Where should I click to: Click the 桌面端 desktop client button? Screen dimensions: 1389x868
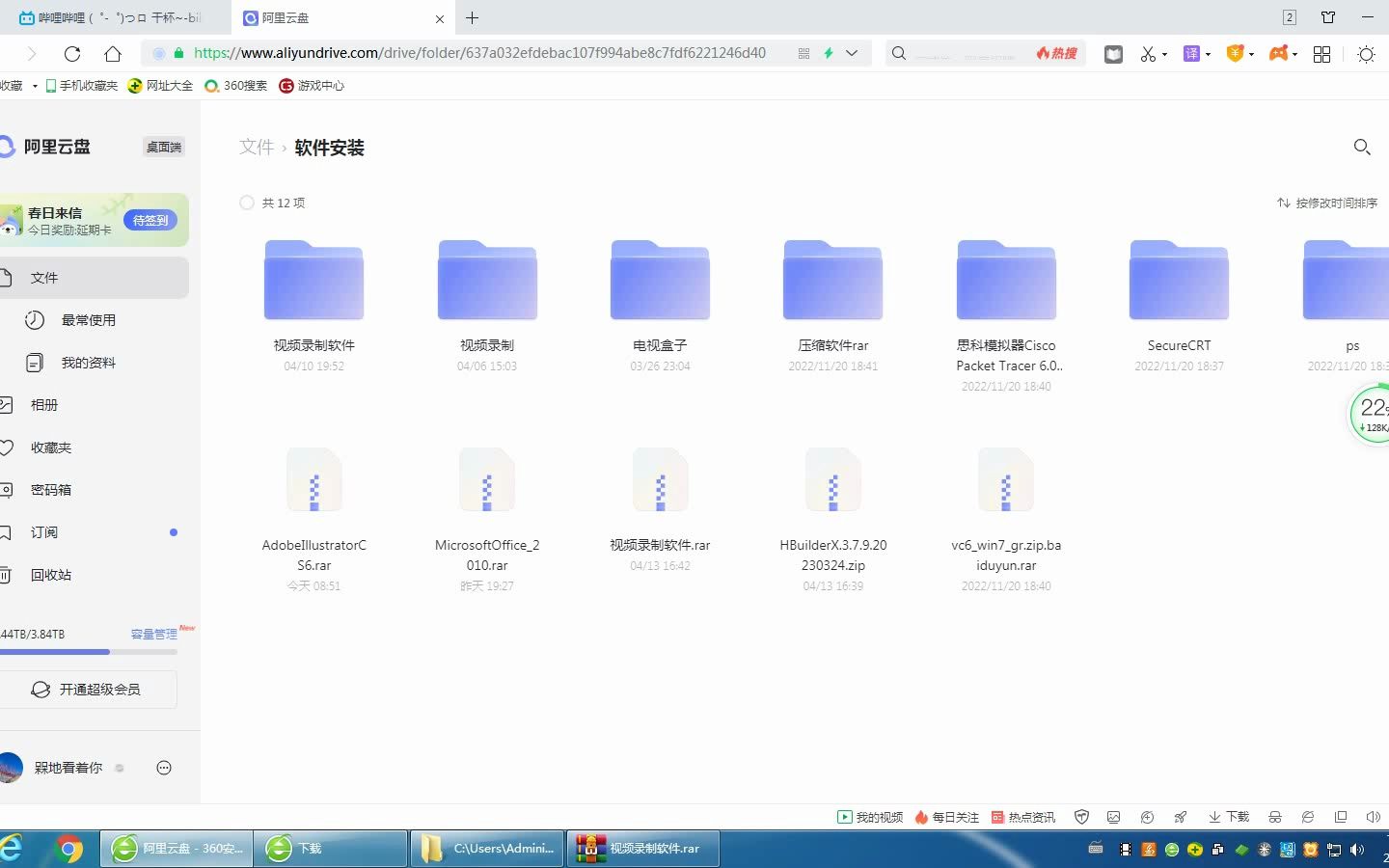click(x=164, y=147)
